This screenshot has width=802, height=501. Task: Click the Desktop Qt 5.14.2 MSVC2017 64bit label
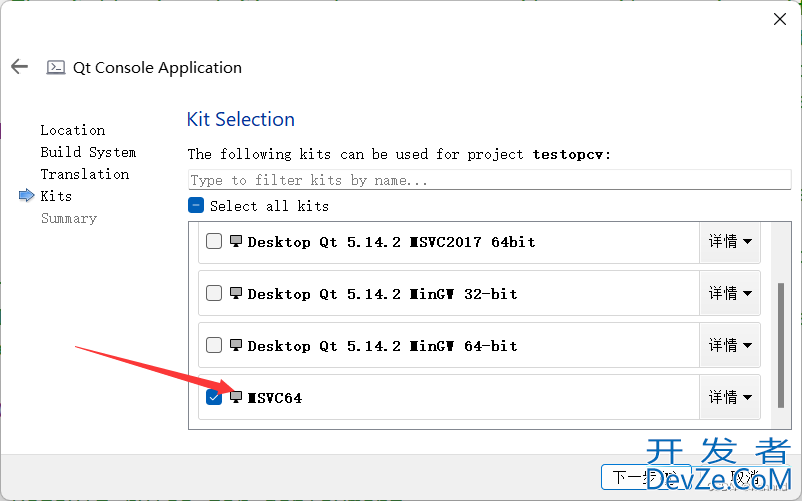click(x=391, y=242)
